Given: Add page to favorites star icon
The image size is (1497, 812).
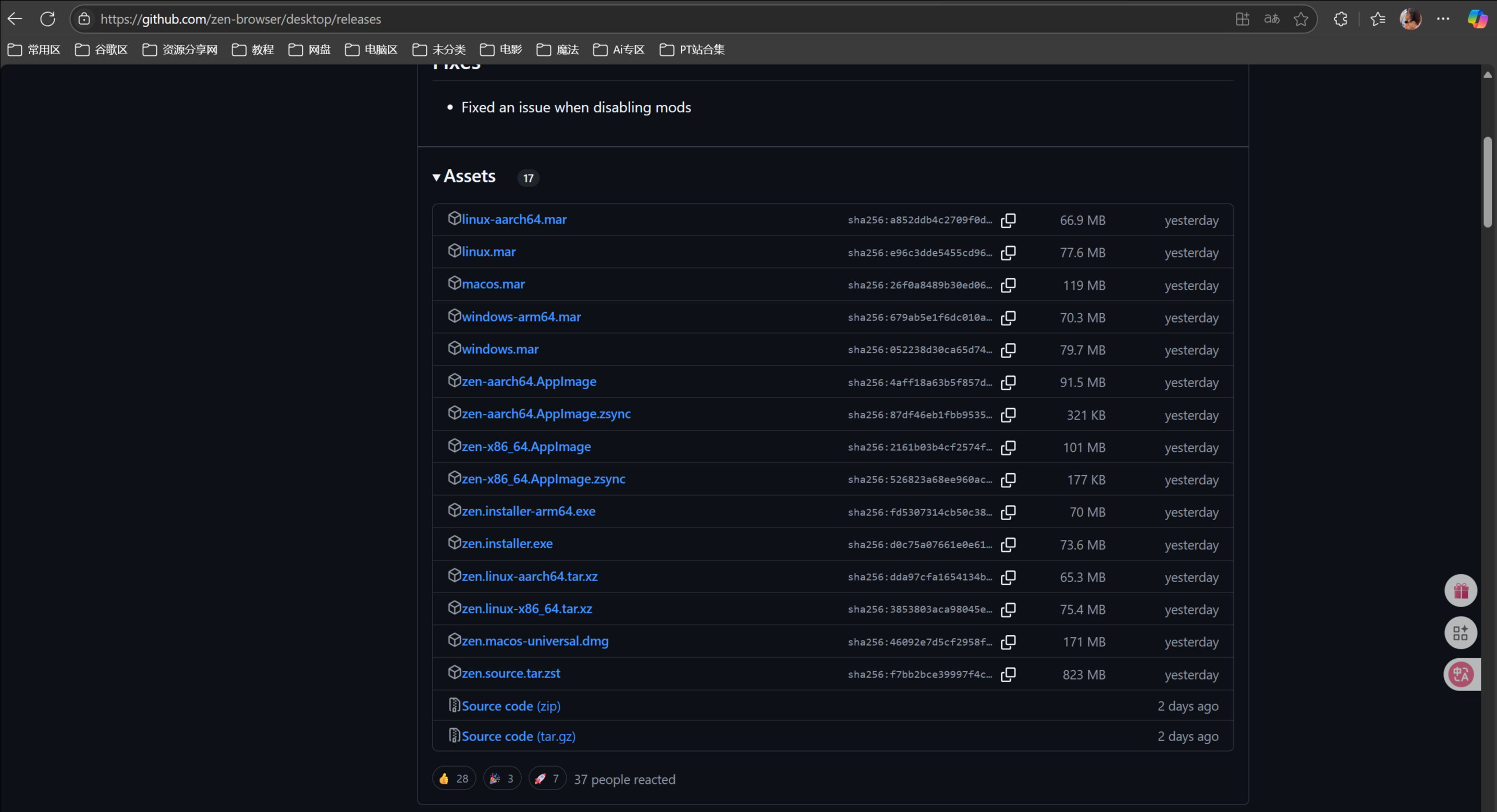Looking at the screenshot, I should coord(1301,19).
